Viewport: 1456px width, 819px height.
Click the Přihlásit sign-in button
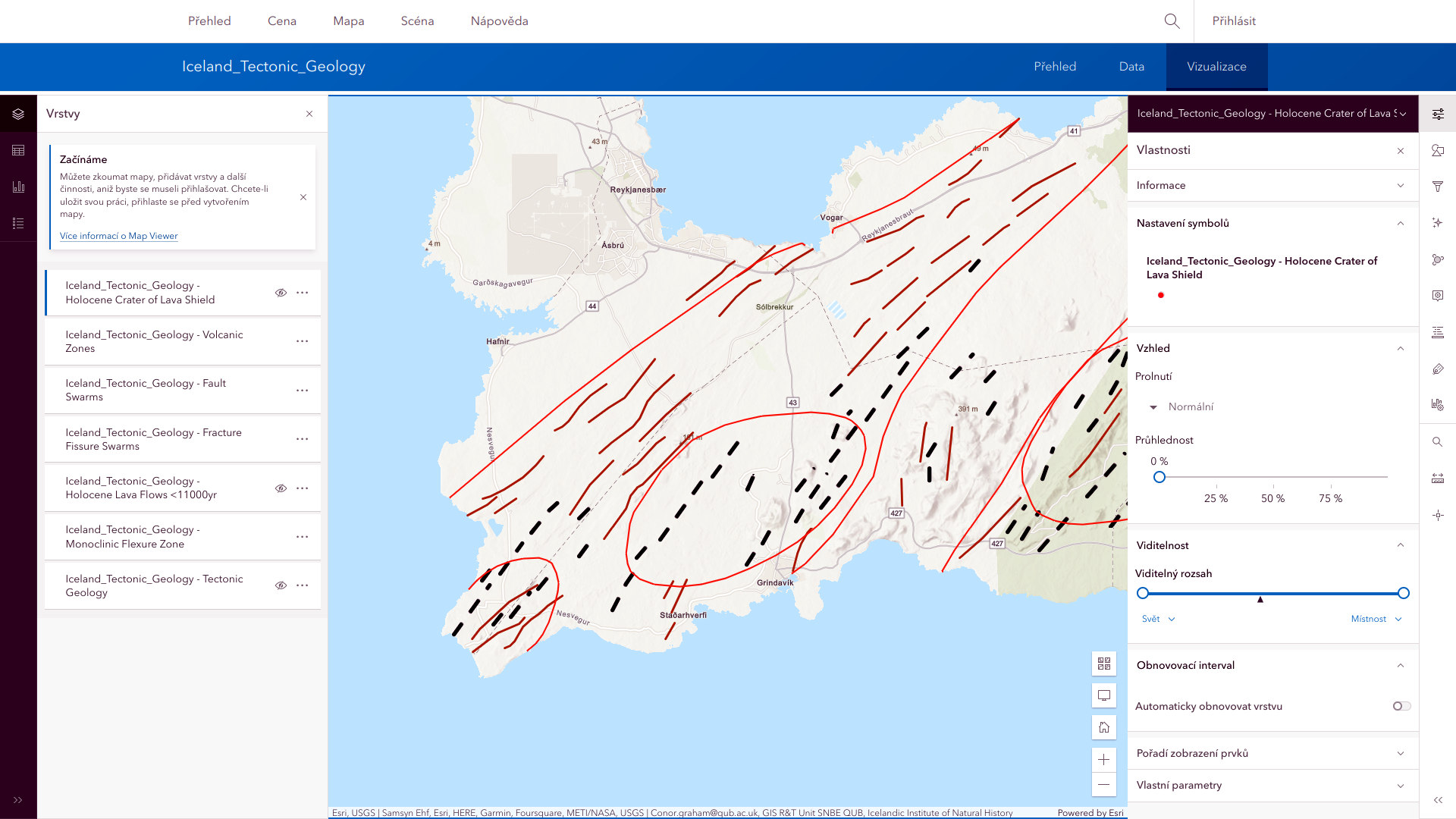pyautogui.click(x=1234, y=21)
